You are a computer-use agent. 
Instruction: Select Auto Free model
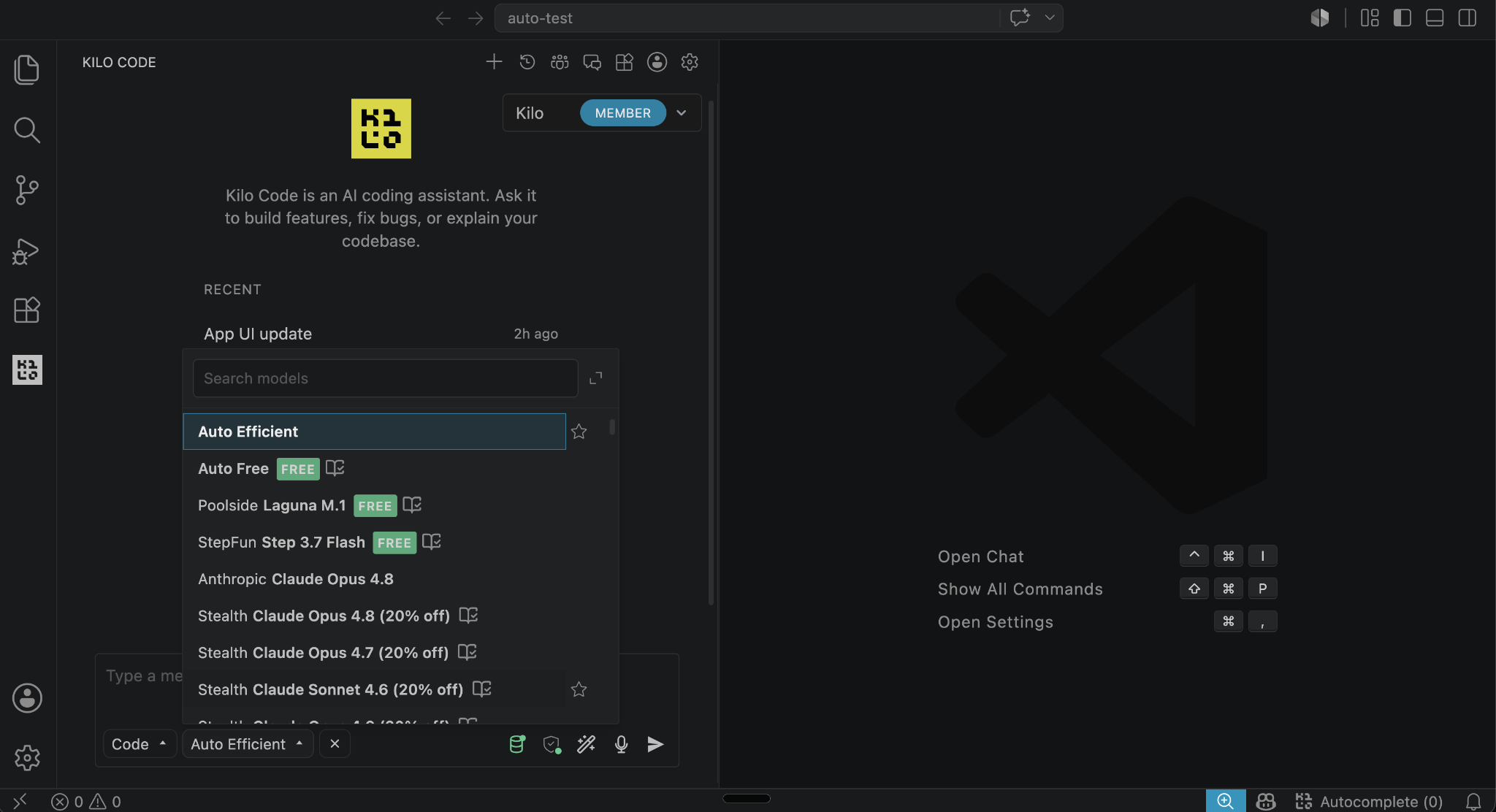(374, 469)
